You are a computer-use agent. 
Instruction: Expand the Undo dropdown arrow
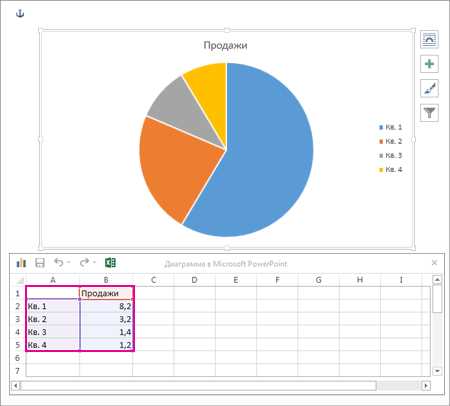(x=69, y=263)
